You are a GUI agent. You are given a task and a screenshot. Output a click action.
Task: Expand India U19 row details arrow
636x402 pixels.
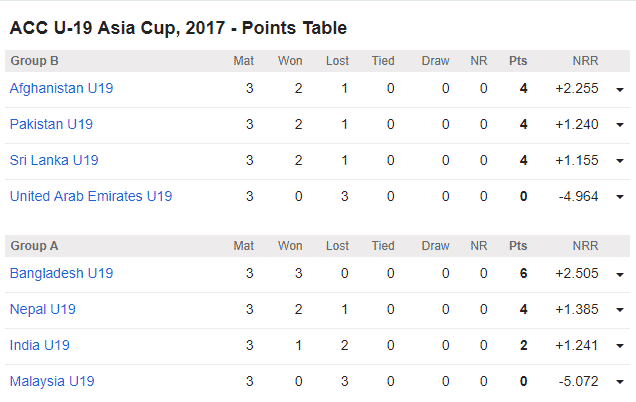620,346
